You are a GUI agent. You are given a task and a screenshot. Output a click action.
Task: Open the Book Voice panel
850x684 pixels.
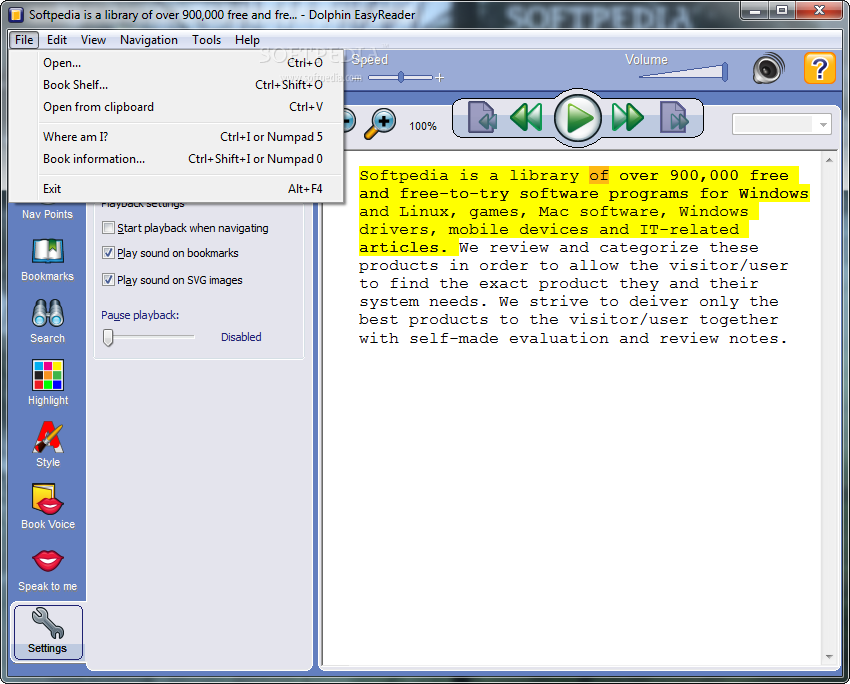click(48, 507)
